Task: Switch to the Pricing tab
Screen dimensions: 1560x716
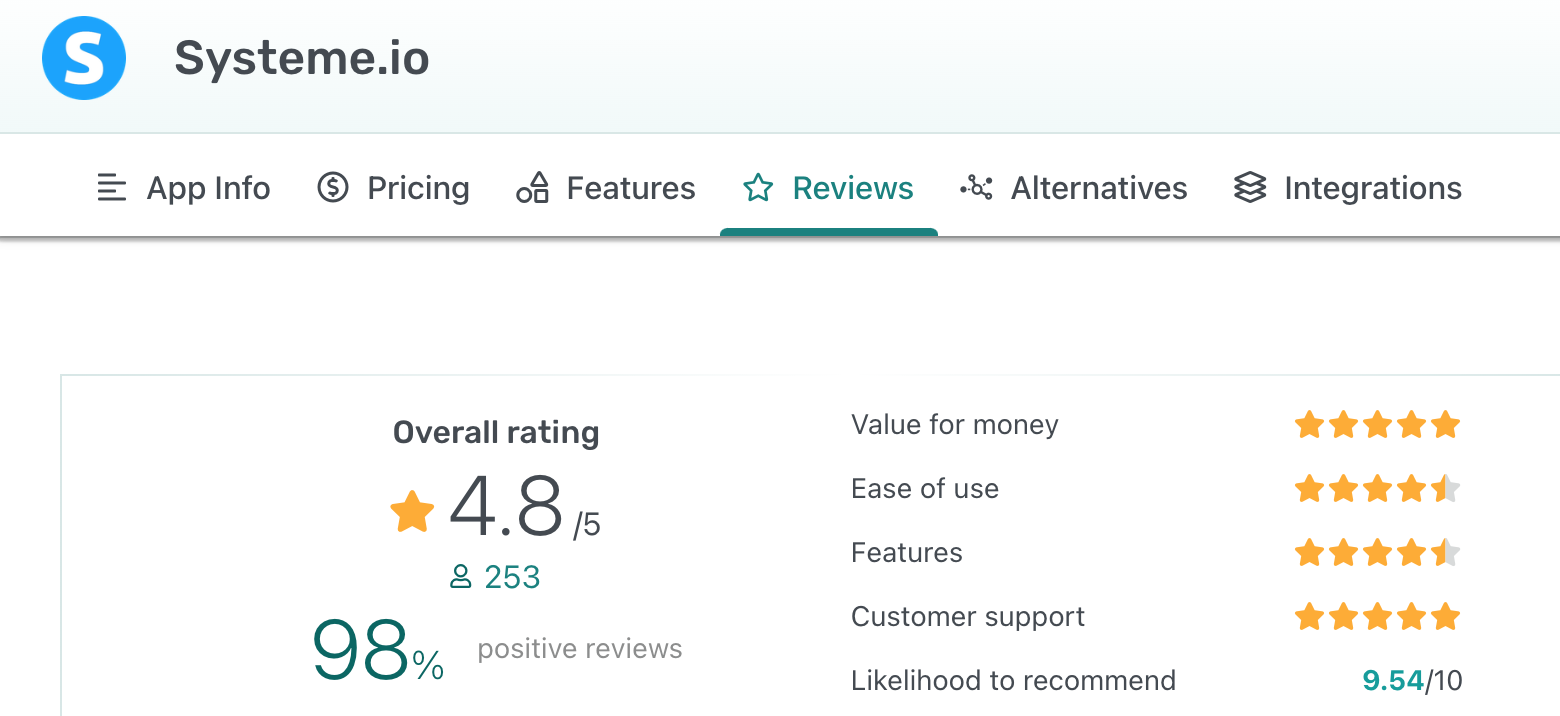Action: (393, 188)
